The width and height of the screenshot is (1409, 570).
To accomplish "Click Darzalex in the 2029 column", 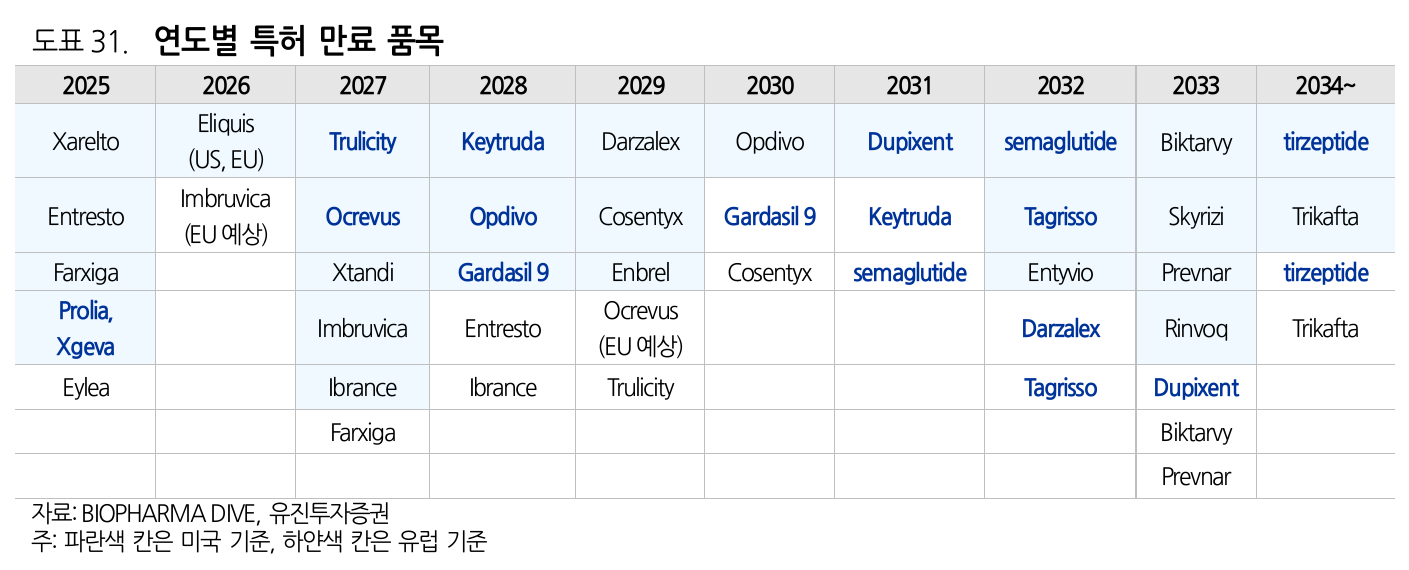I will (640, 142).
